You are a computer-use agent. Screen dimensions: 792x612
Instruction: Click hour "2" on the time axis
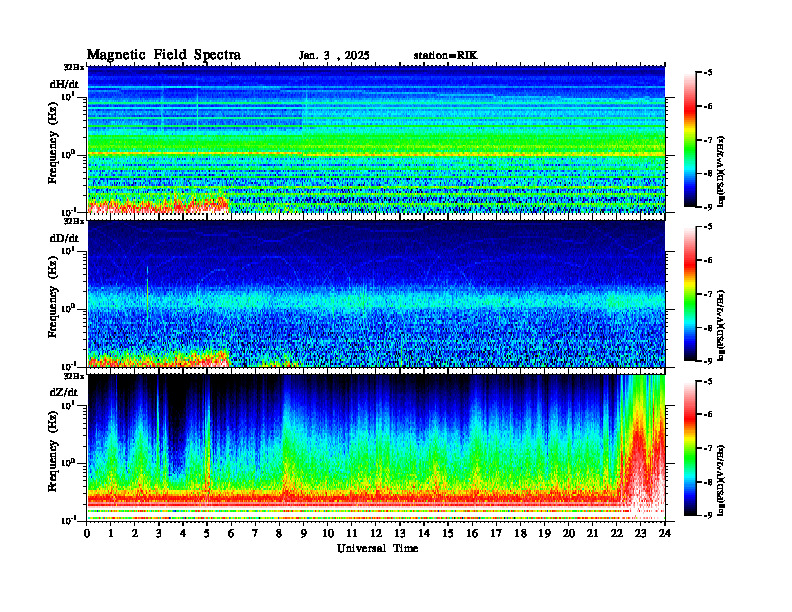[x=135, y=533]
